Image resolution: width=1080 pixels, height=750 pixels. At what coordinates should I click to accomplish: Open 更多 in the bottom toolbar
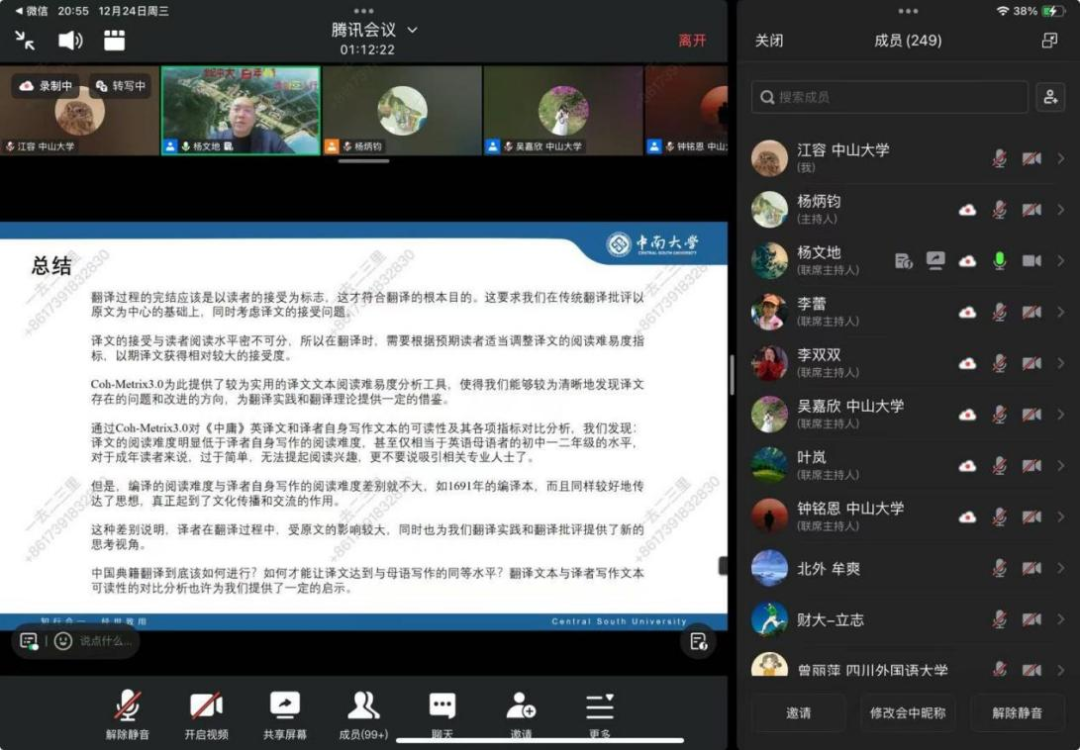pyautogui.click(x=597, y=710)
